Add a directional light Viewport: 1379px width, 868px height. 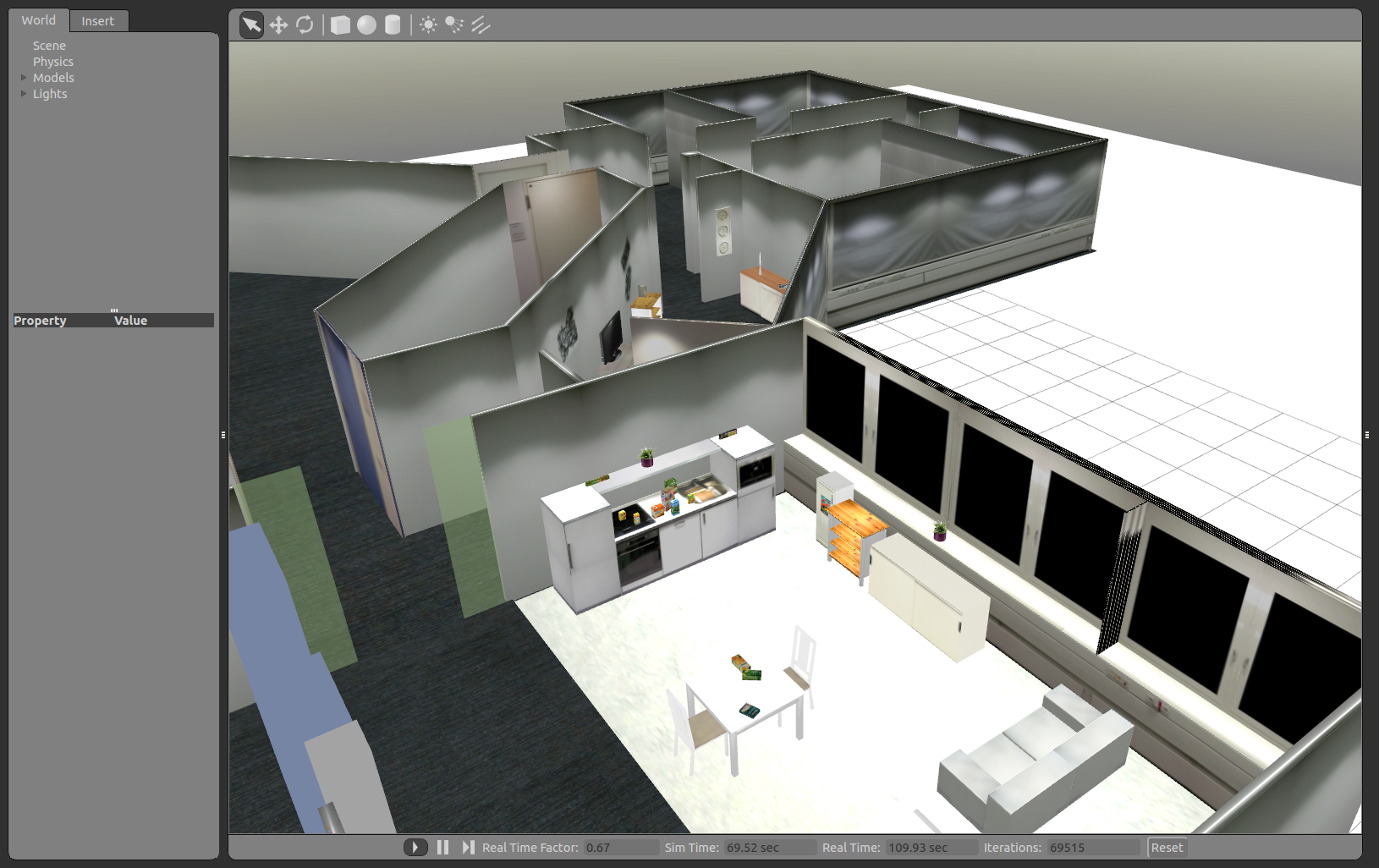click(481, 25)
